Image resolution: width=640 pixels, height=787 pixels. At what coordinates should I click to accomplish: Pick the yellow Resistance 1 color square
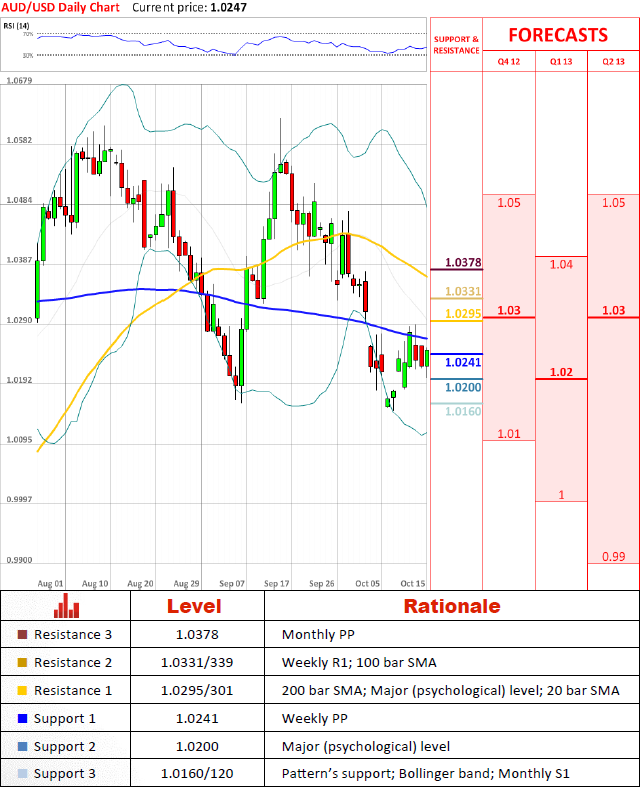click(23, 690)
